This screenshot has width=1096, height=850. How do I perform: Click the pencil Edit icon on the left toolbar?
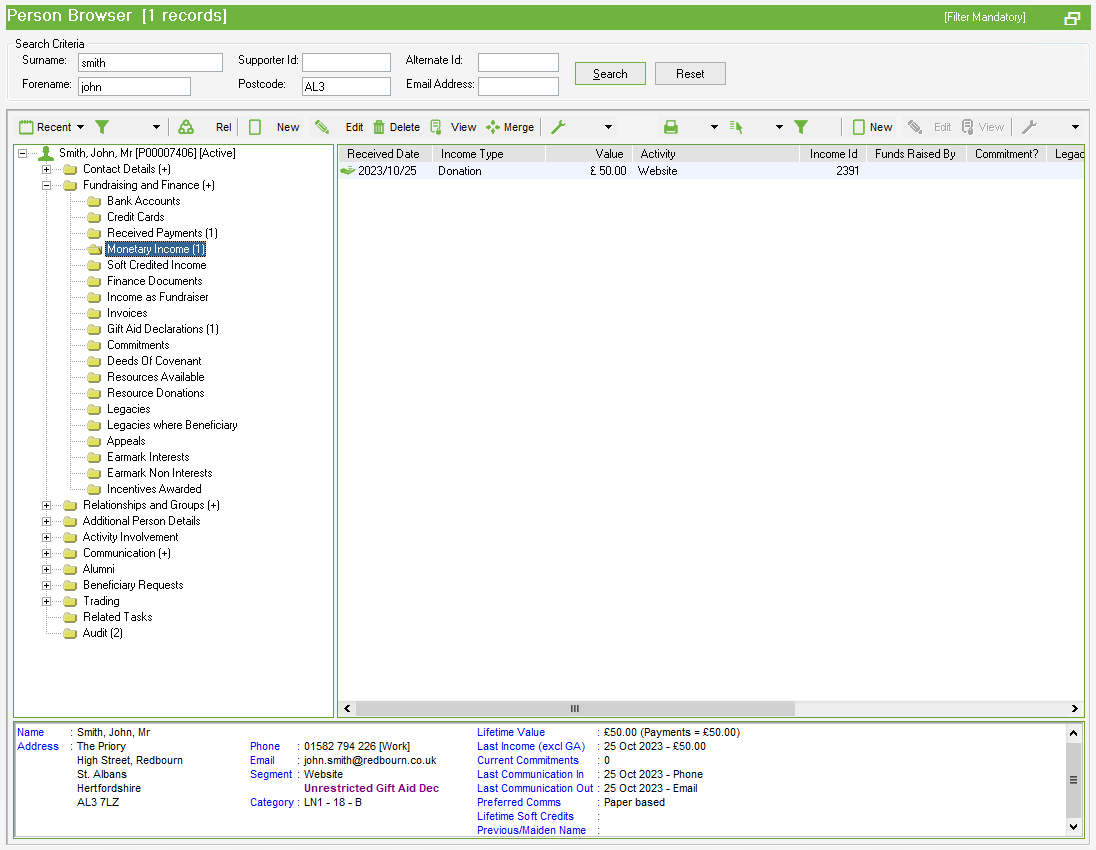coord(322,127)
